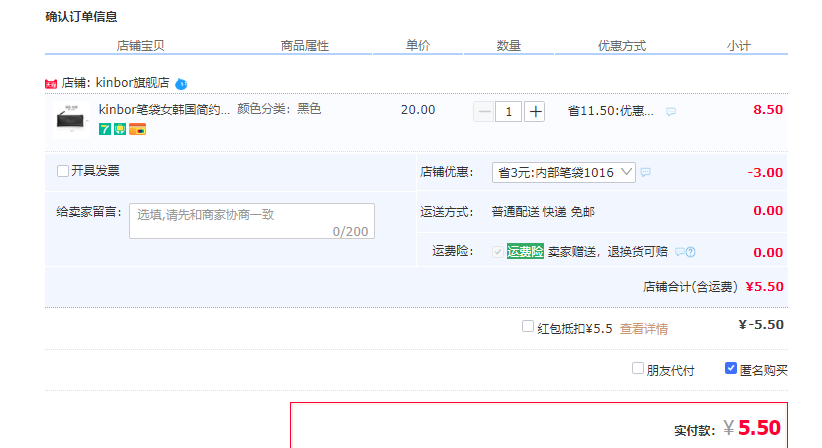
Task: Click the -3.00 shop discount amount
Action: tap(765, 172)
